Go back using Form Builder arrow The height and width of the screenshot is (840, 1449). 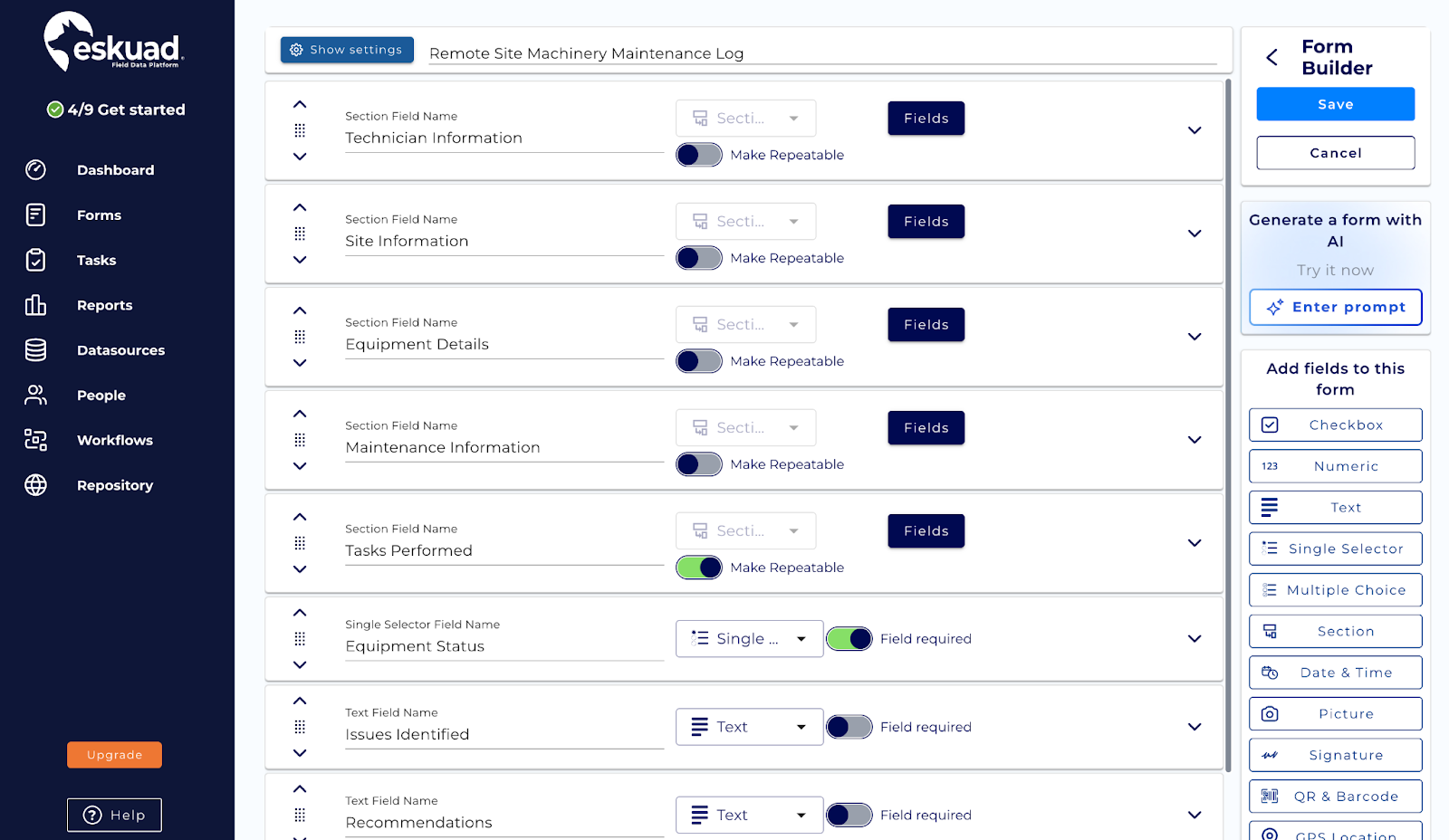(x=1272, y=58)
